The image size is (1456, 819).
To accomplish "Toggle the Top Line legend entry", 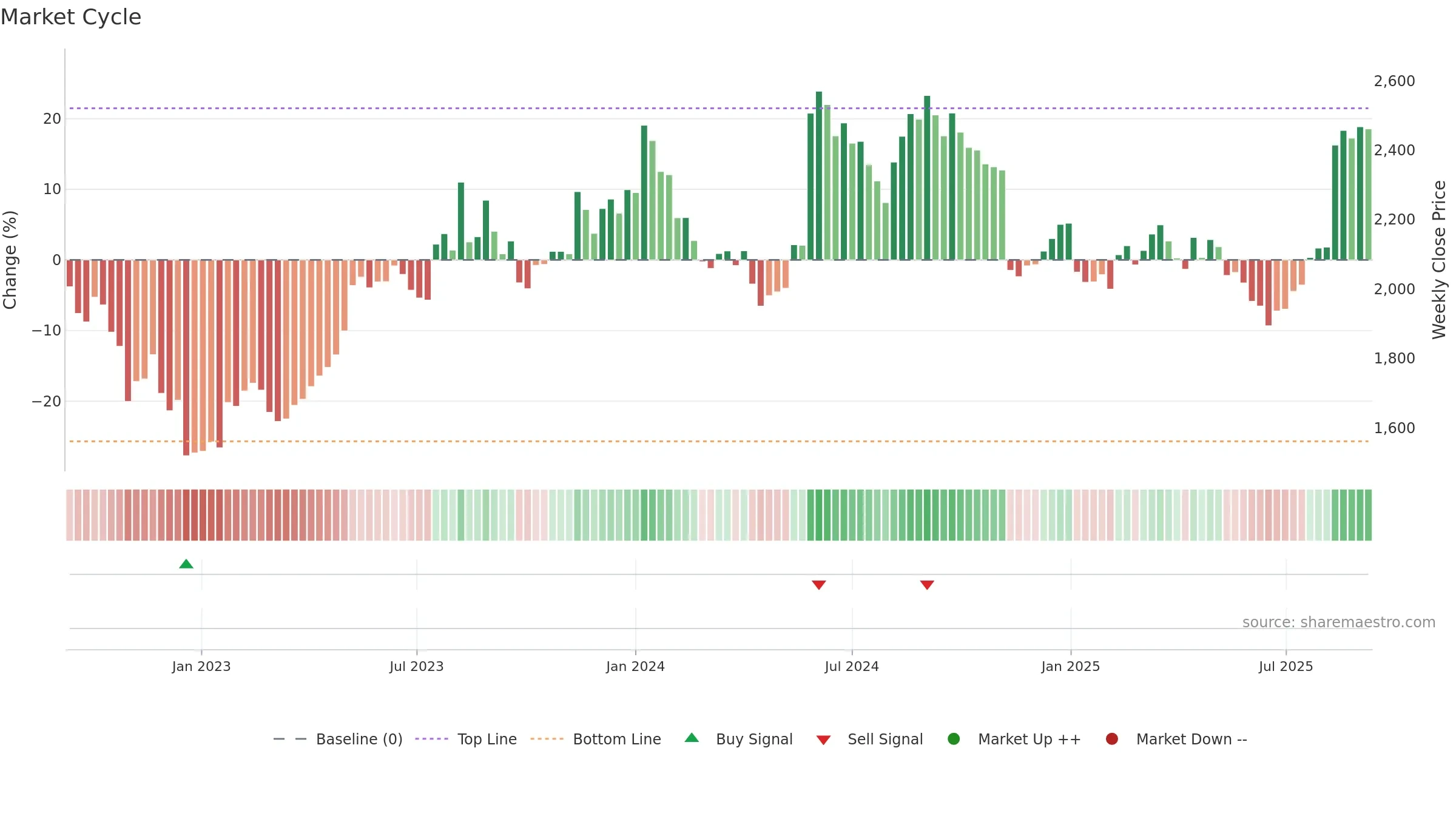I will (x=466, y=740).
